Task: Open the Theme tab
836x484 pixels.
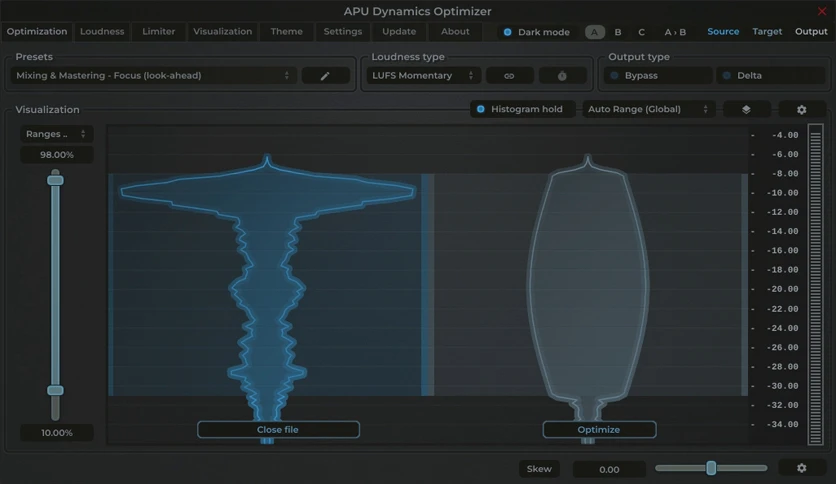Action: (x=286, y=31)
